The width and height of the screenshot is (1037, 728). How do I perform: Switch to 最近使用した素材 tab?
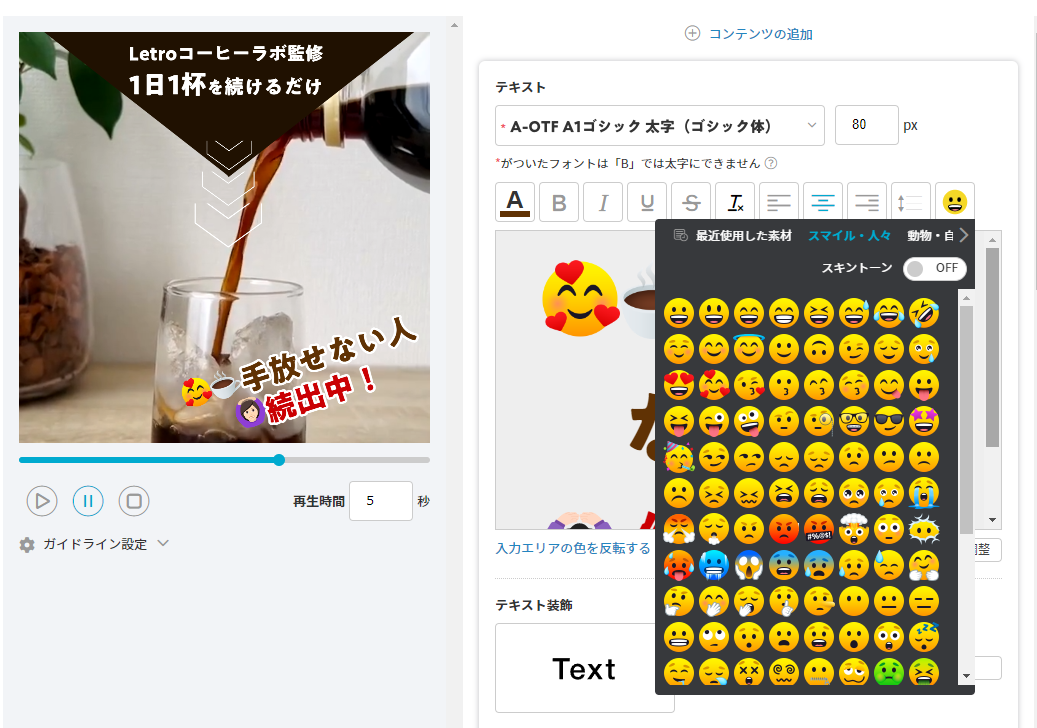pyautogui.click(x=732, y=235)
